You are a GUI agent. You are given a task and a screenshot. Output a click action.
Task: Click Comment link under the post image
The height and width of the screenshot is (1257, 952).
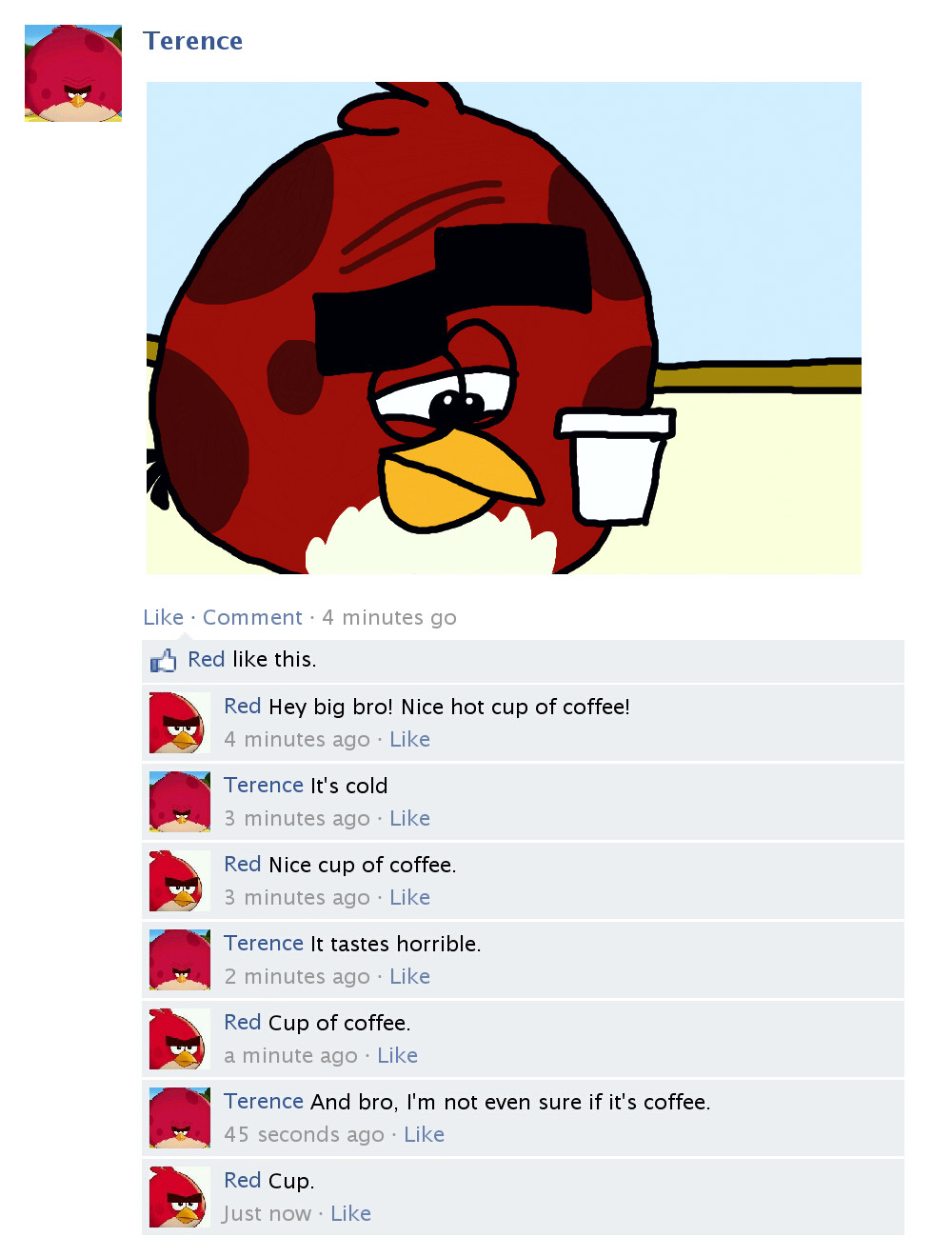[252, 617]
